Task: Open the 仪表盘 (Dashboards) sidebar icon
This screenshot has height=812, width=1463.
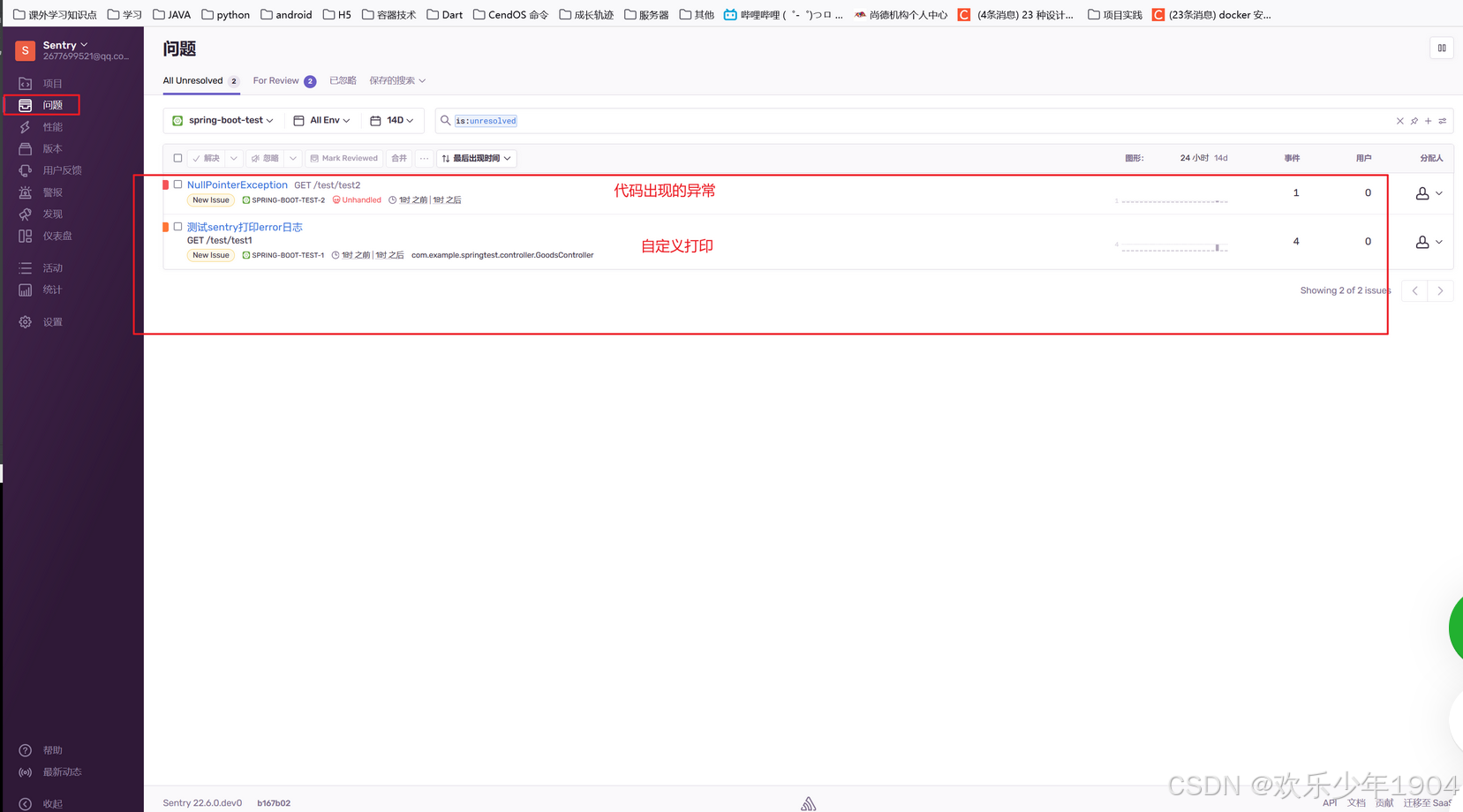Action: tap(26, 237)
